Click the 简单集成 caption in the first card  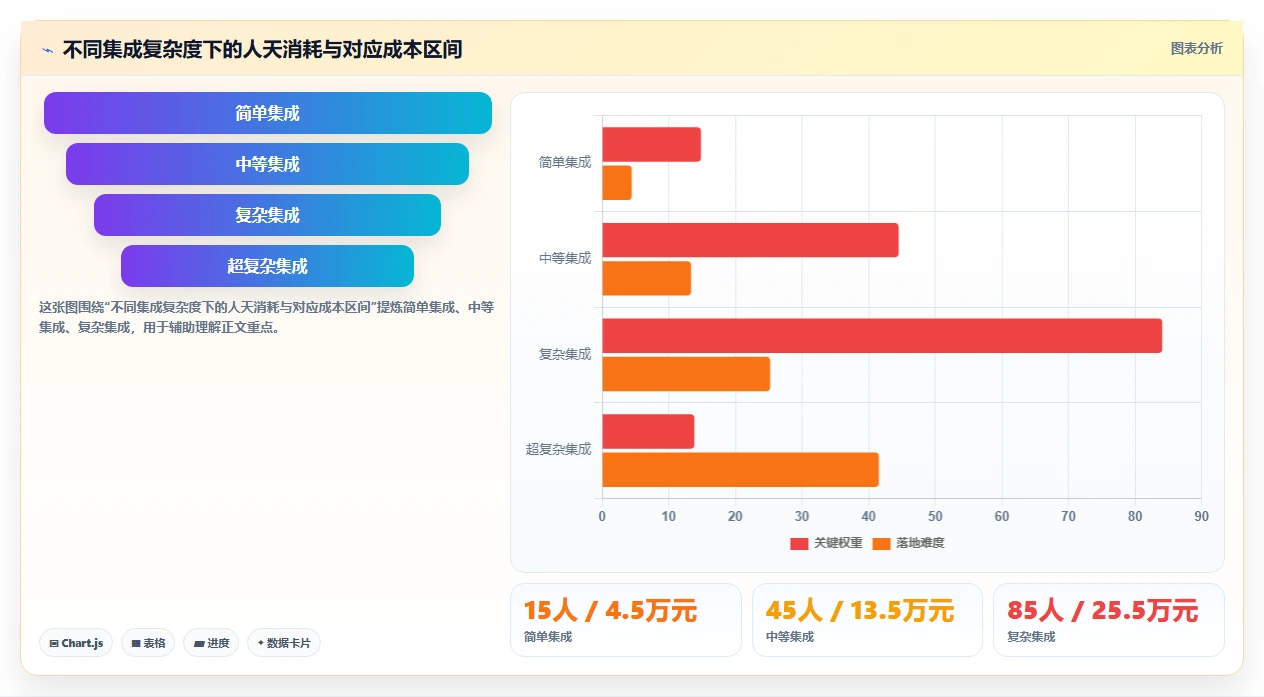pos(548,637)
